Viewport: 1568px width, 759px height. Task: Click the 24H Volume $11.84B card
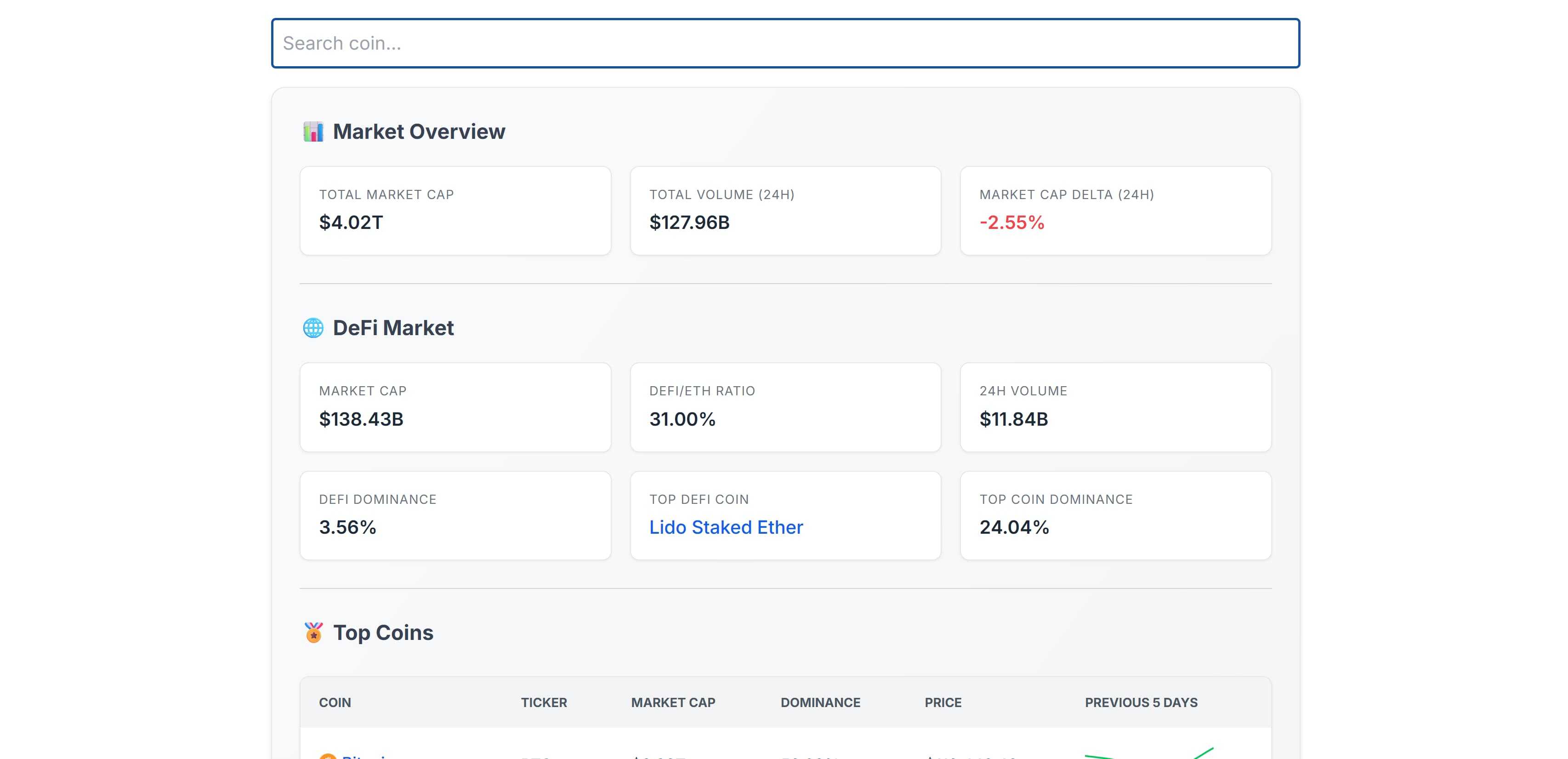coord(1115,407)
